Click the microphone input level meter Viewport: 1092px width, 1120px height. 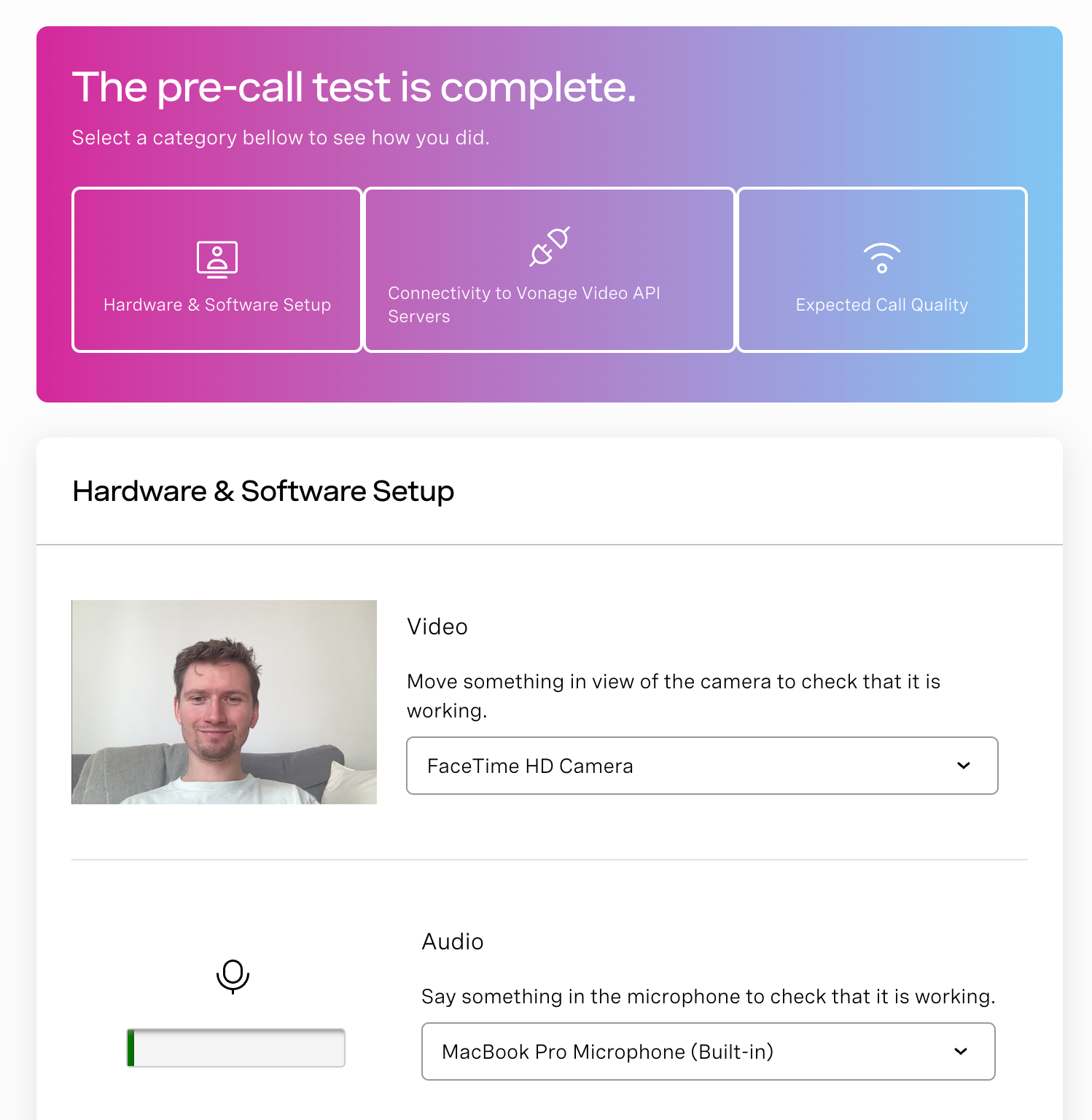point(235,1047)
